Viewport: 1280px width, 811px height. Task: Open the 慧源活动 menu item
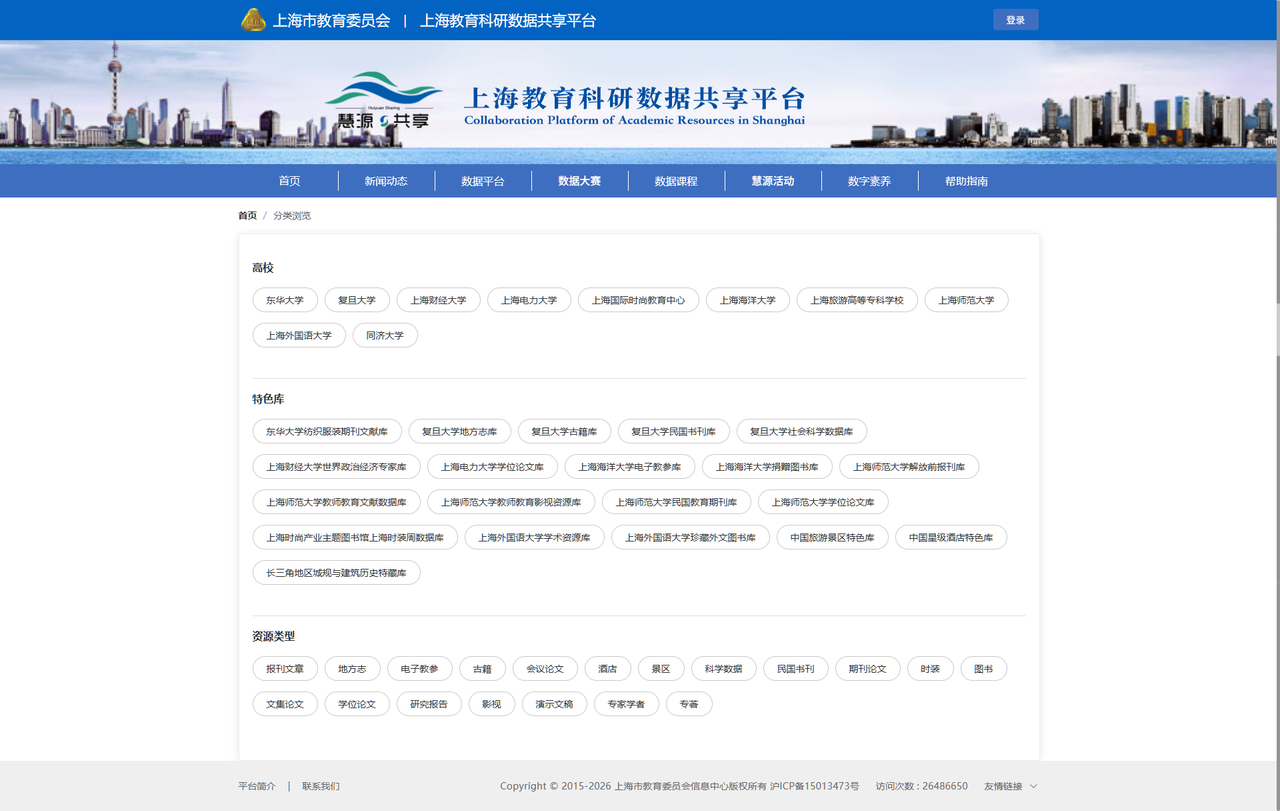773,181
